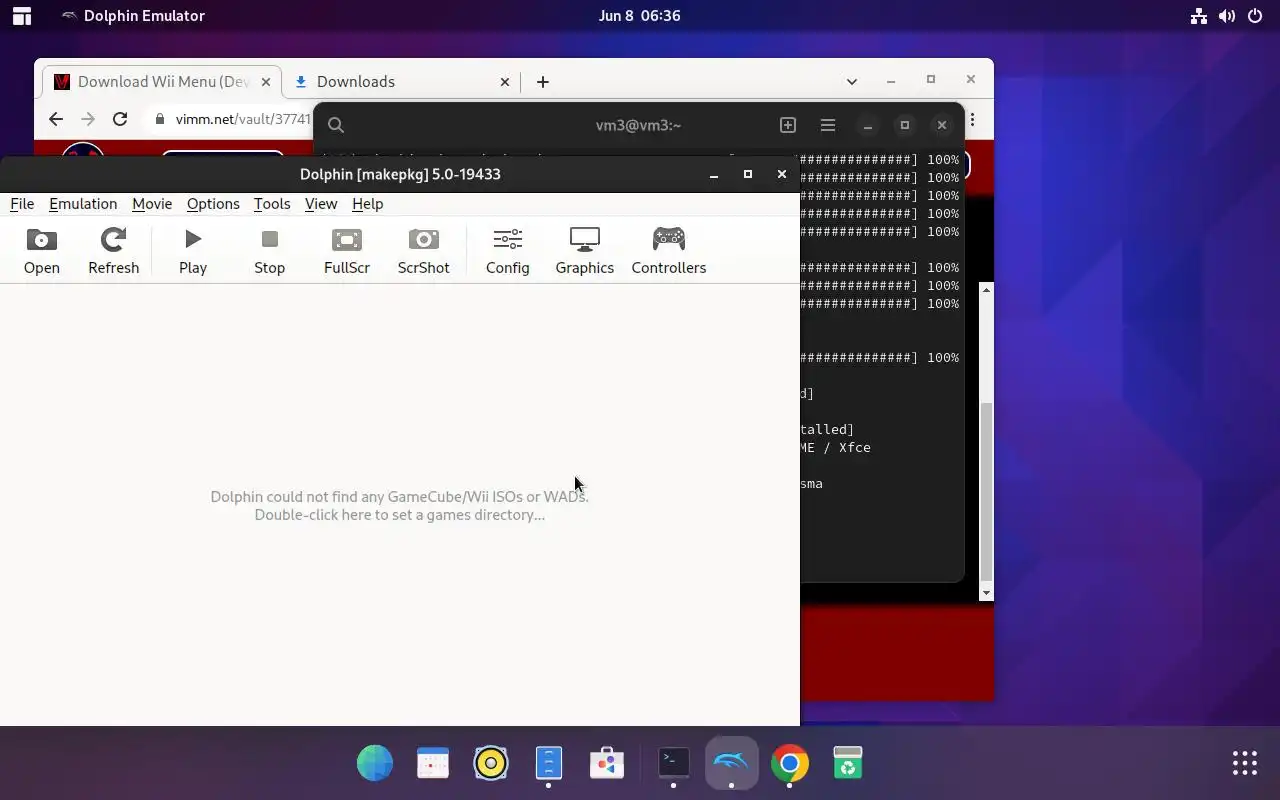This screenshot has width=1280, height=800.
Task: Go back in the browser
Action: [x=56, y=119]
